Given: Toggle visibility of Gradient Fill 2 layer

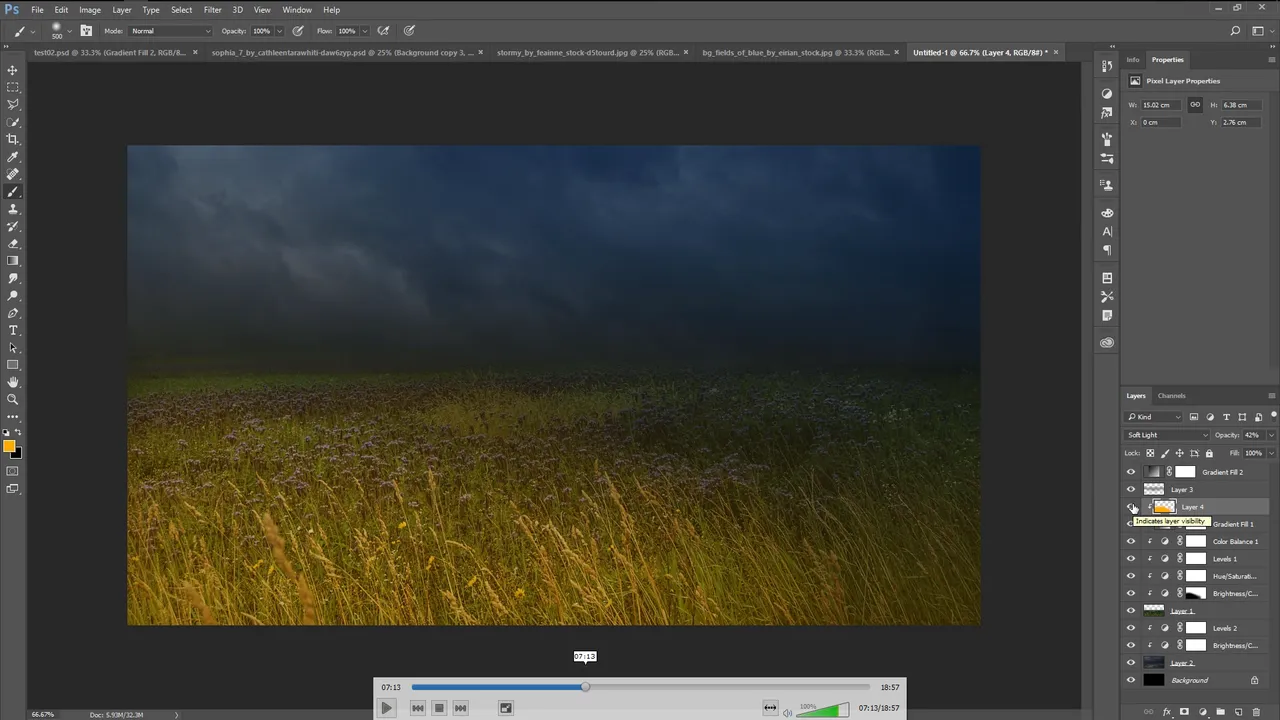Looking at the screenshot, I should pos(1131,472).
